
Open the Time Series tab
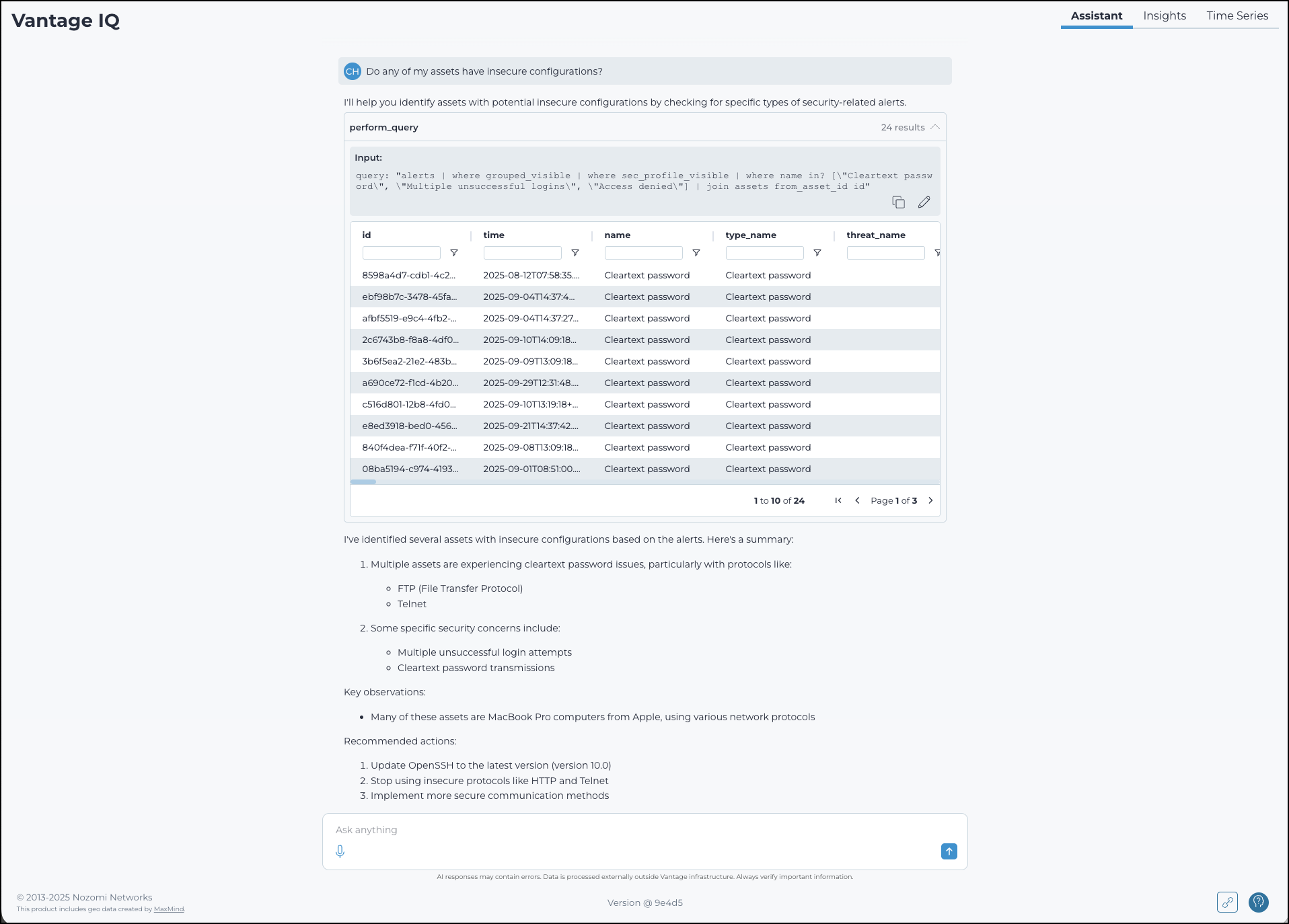tap(1237, 15)
